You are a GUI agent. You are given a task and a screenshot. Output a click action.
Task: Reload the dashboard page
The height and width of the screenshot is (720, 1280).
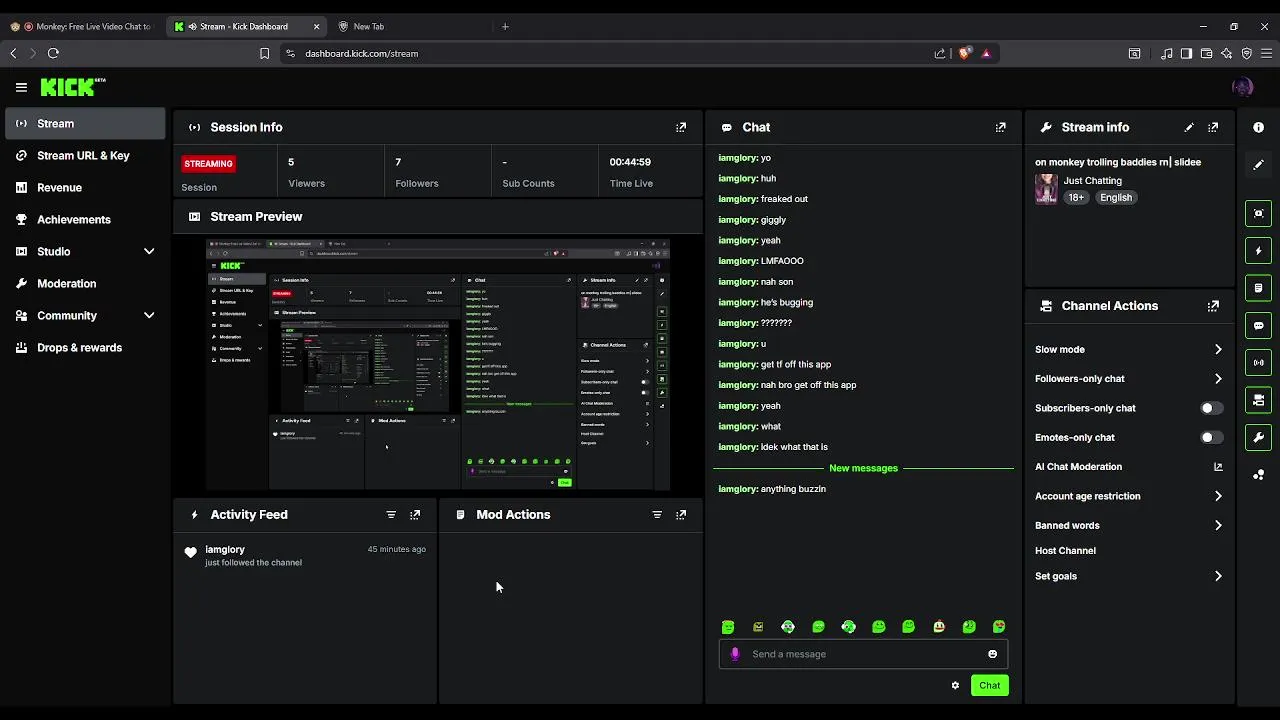[53, 53]
